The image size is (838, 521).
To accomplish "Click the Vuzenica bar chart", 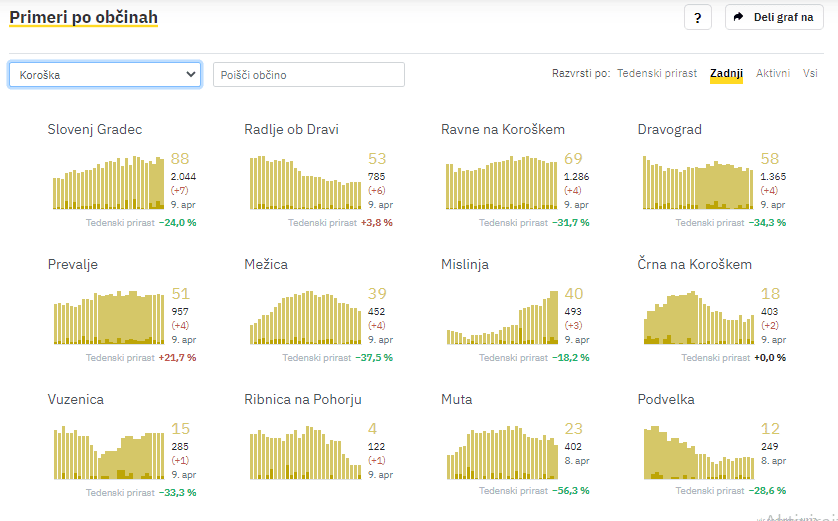I will [108, 453].
